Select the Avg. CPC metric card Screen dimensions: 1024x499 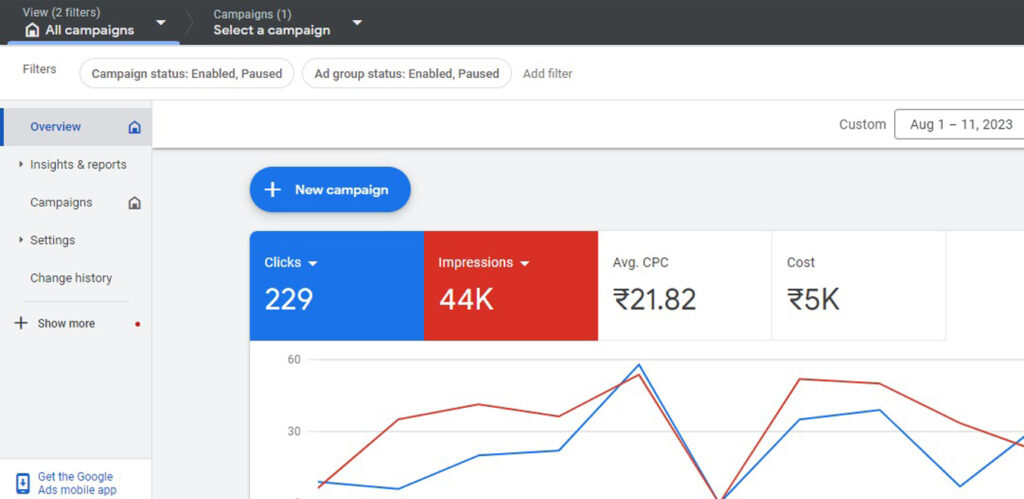point(684,285)
